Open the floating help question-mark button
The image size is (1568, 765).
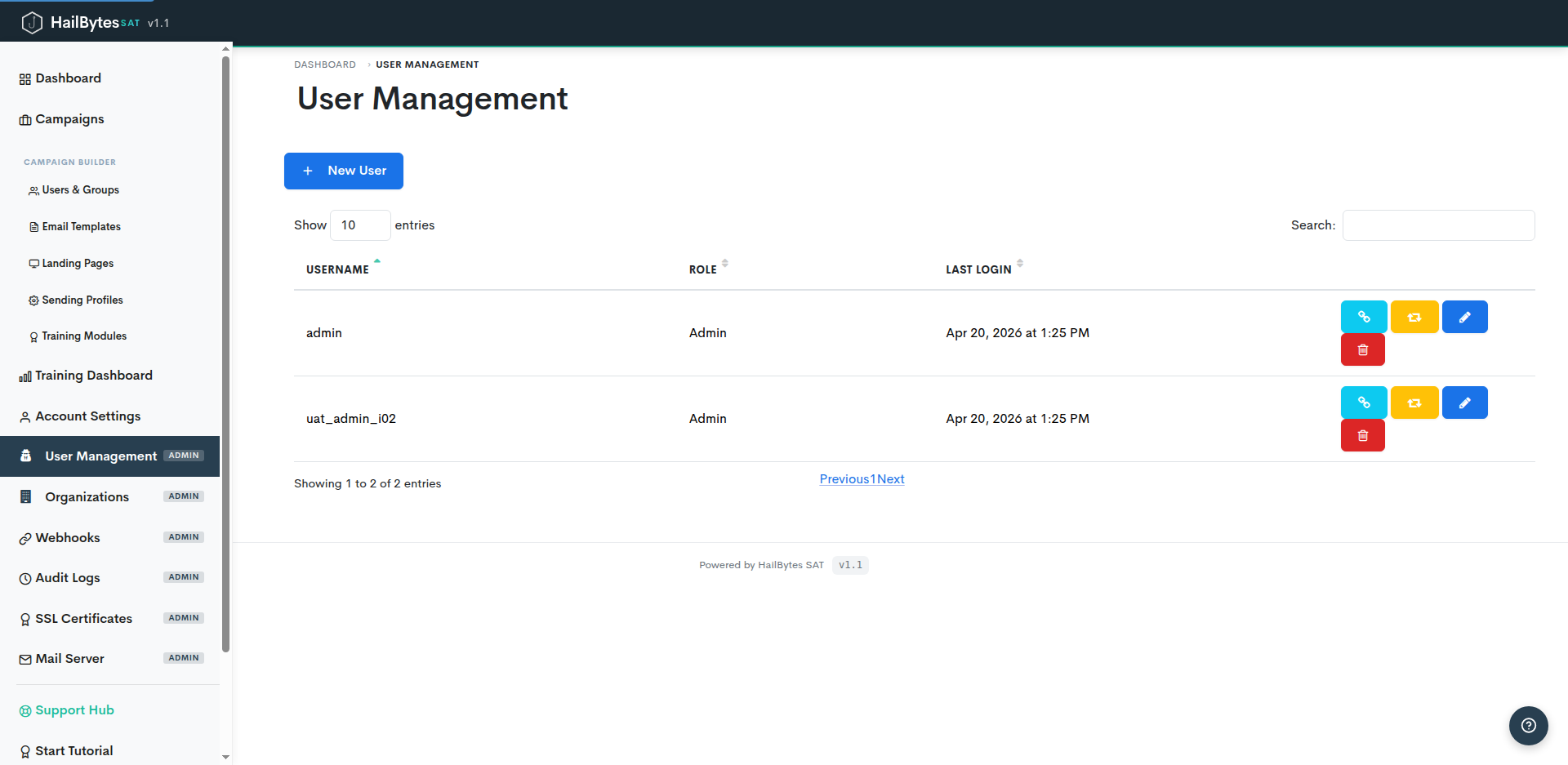(1529, 726)
